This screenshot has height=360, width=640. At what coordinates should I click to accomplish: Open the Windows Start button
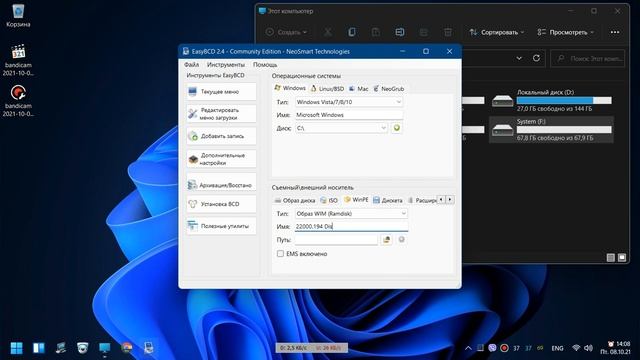click(16, 348)
